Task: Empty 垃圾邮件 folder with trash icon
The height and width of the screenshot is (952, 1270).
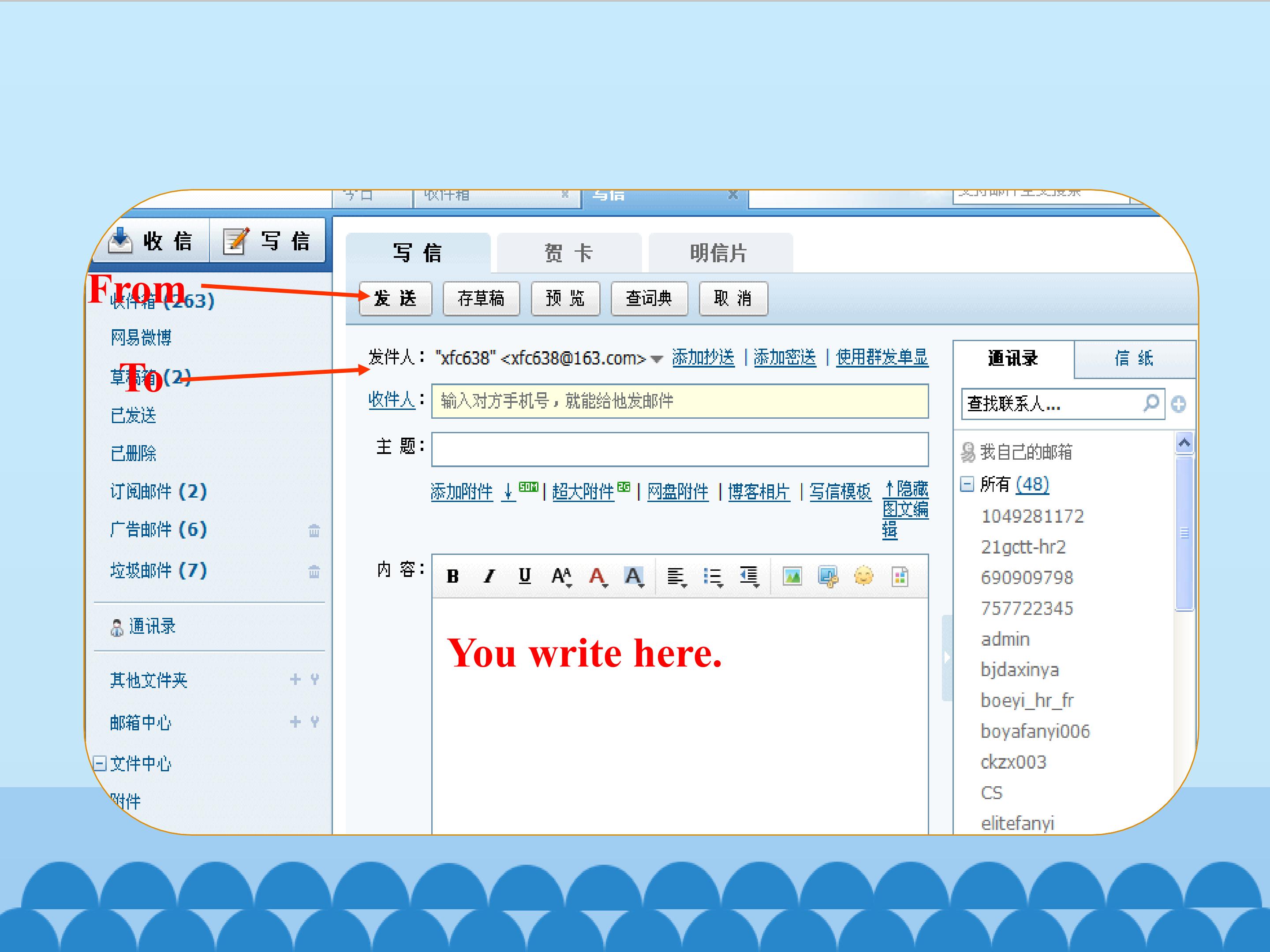Action: point(314,572)
